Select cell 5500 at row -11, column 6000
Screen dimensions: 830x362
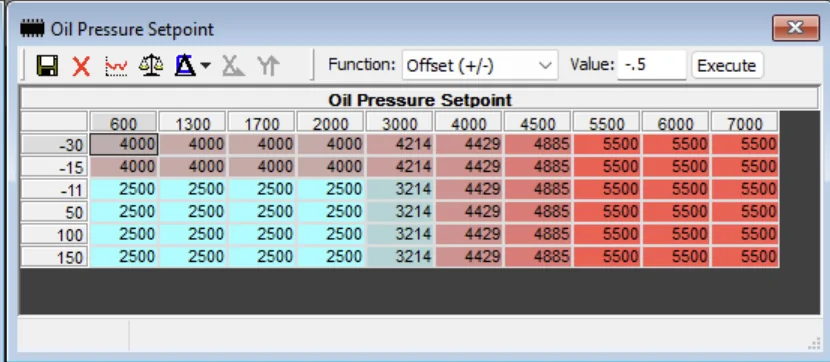pos(675,189)
